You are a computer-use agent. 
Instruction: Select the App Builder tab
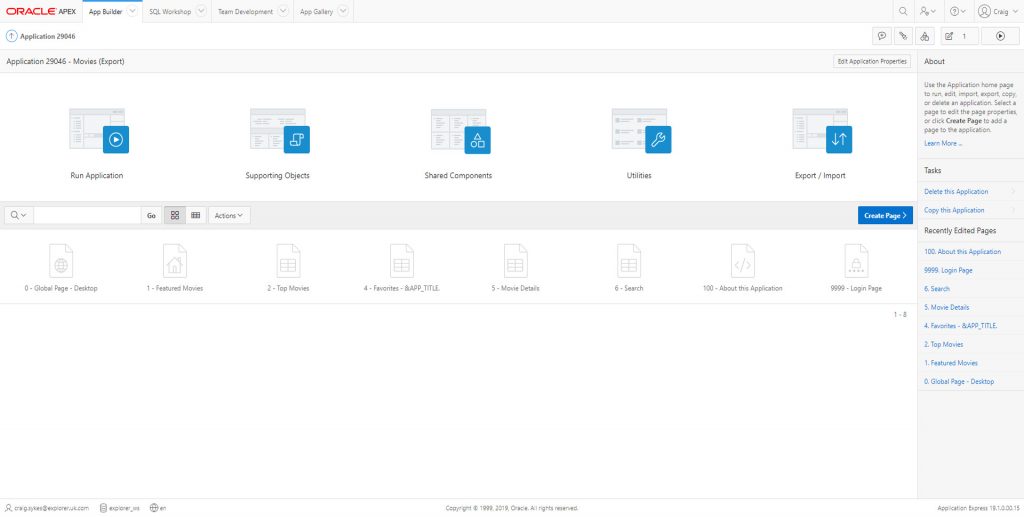(105, 11)
